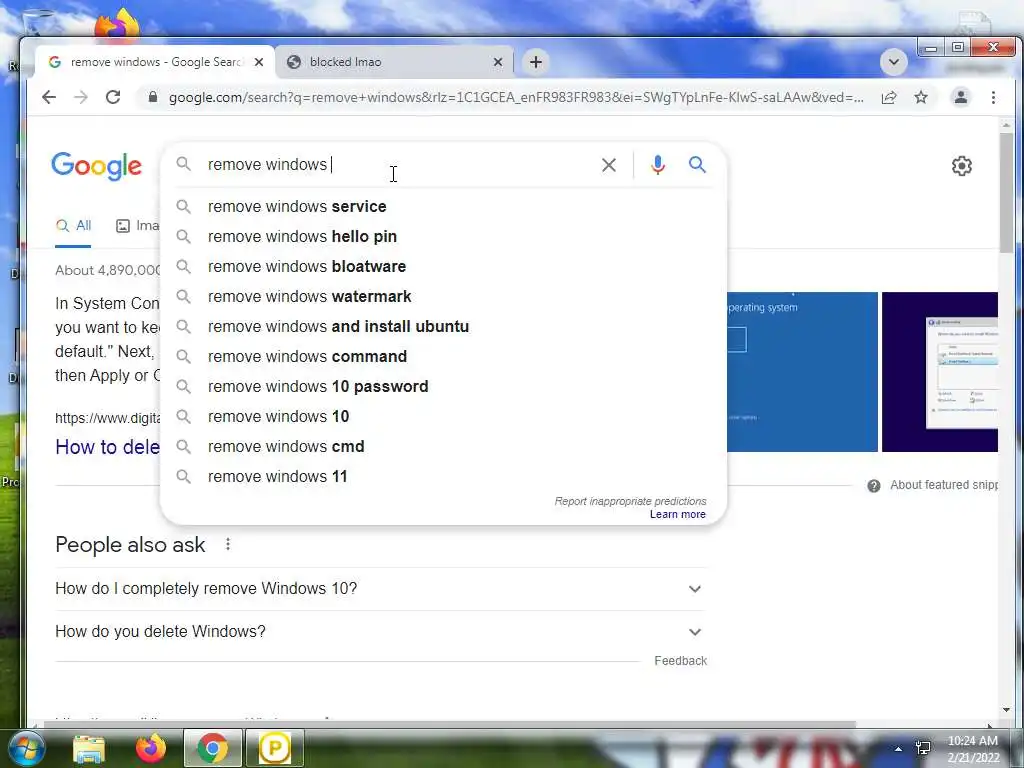The height and width of the screenshot is (768, 1024).
Task: Switch to the Images results tab
Action: point(137,226)
